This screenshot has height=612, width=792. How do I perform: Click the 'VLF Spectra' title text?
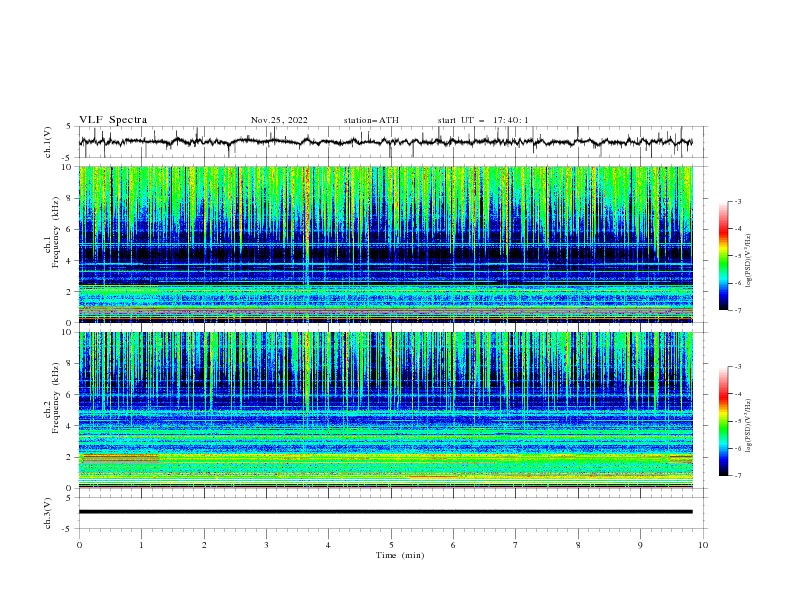click(113, 120)
